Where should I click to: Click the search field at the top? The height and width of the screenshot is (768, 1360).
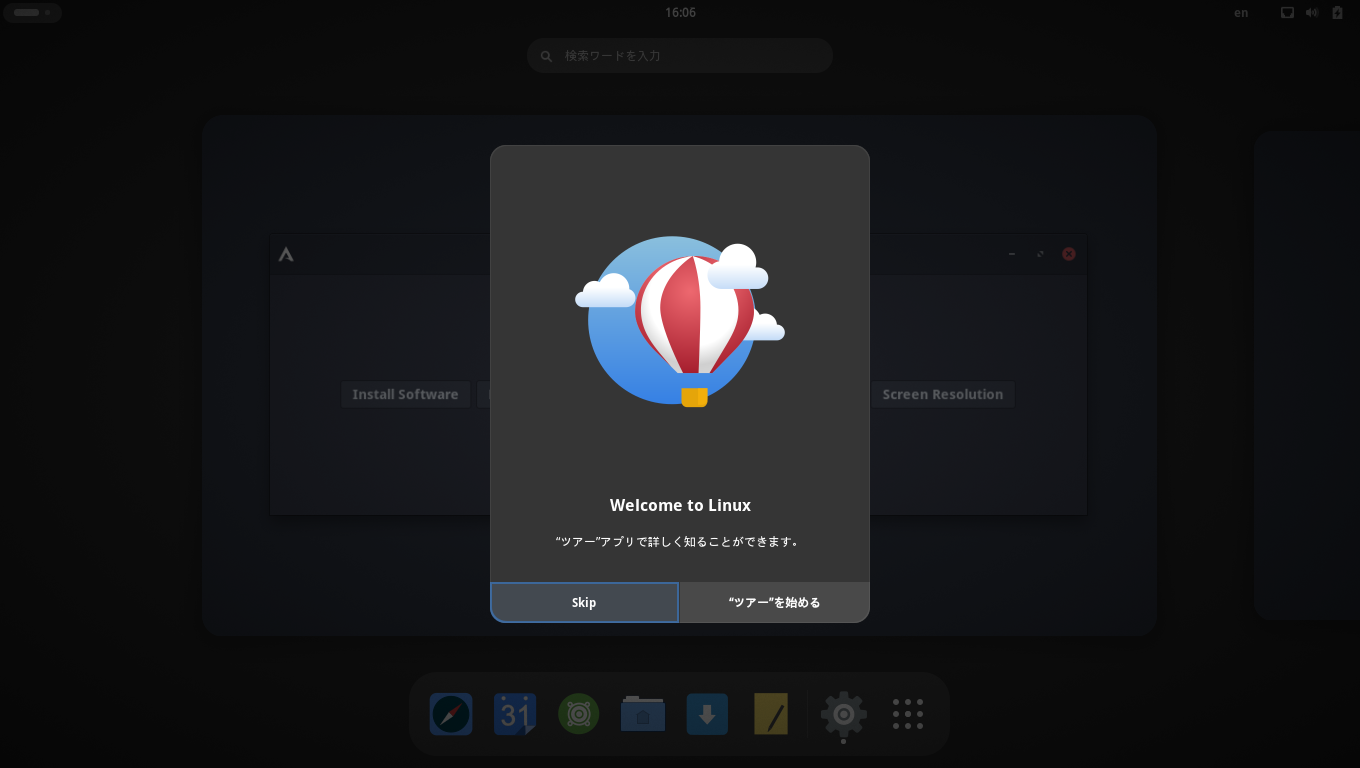(x=680, y=56)
